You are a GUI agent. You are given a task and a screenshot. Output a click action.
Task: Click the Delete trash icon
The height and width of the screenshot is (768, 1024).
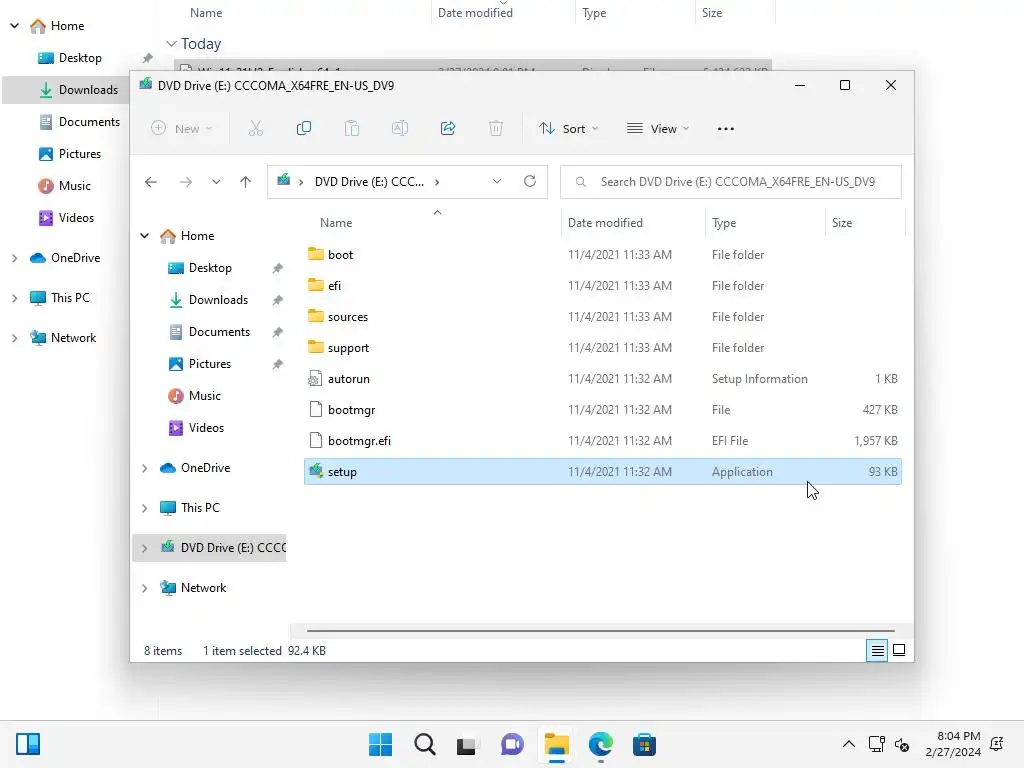point(496,128)
